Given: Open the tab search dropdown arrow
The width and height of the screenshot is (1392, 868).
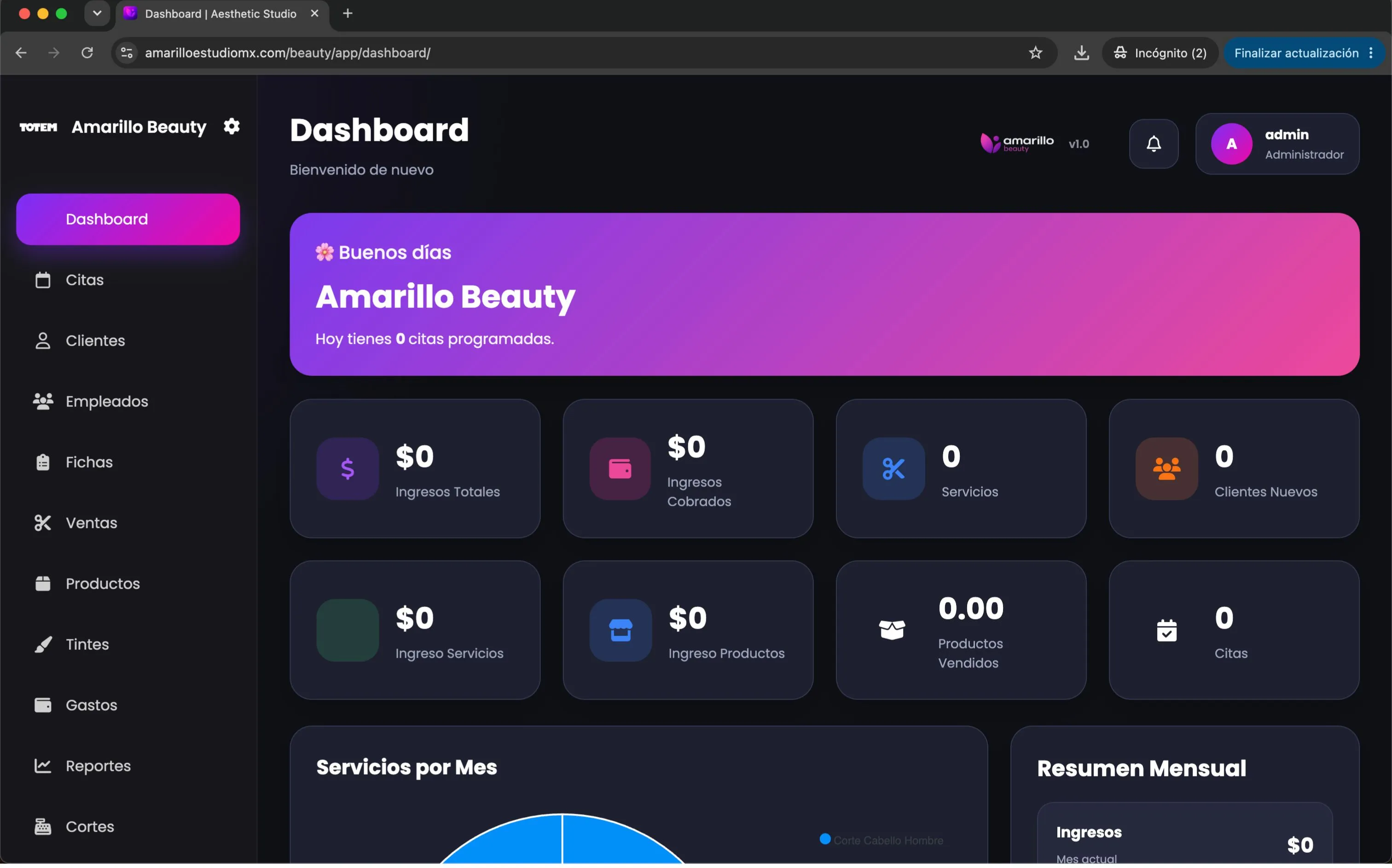Looking at the screenshot, I should (97, 13).
